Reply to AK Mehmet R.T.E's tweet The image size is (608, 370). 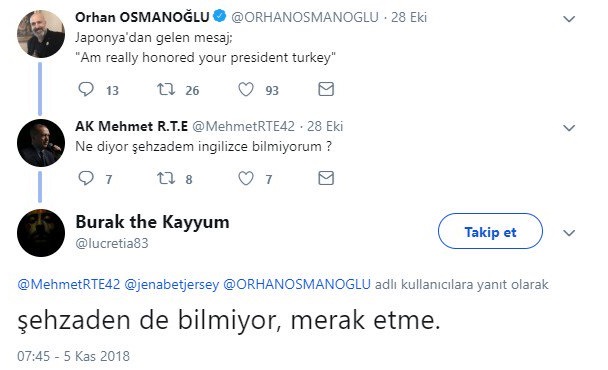click(x=86, y=178)
